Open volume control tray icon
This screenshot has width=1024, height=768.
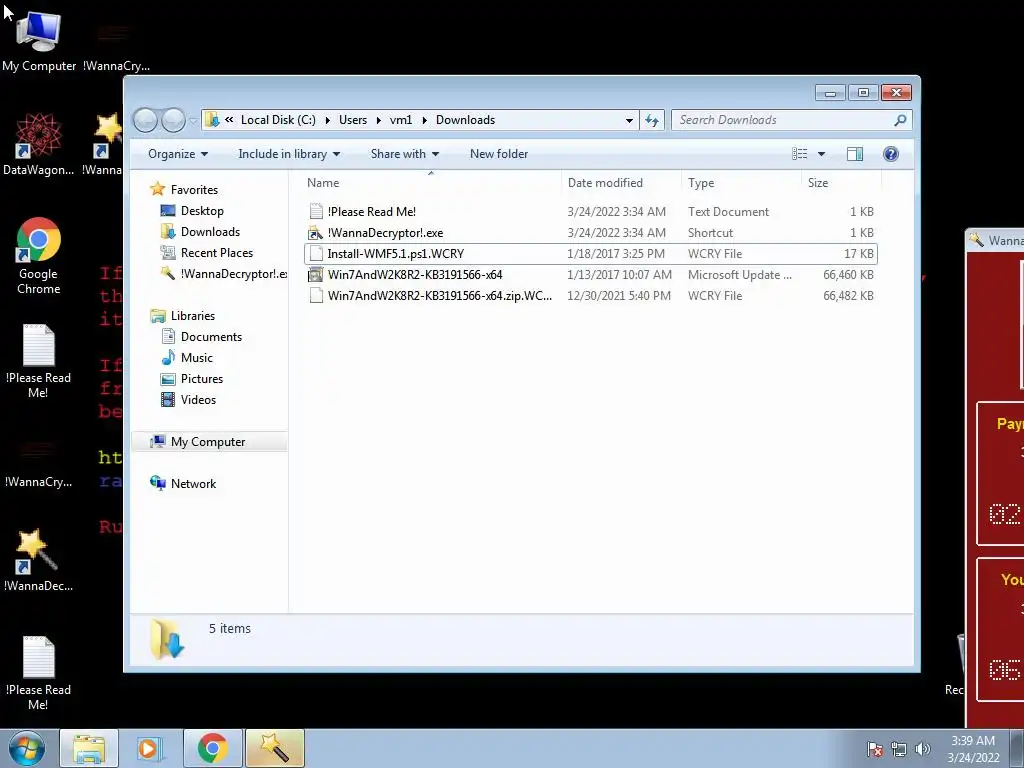[923, 749]
